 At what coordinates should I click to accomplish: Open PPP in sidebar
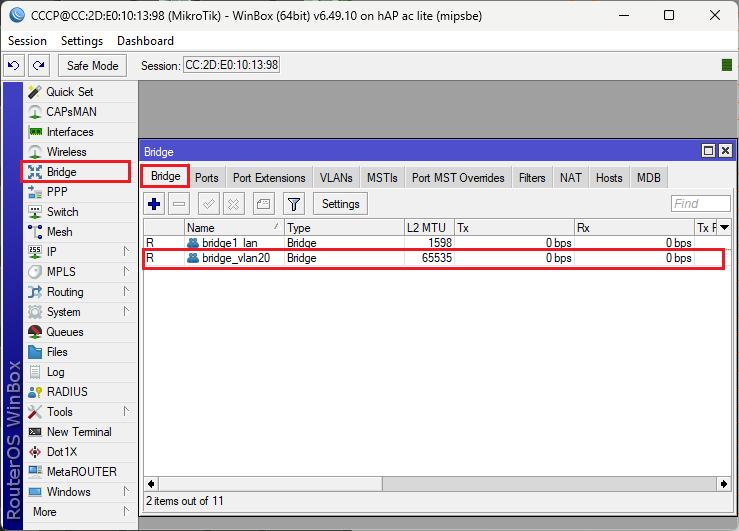[80, 192]
